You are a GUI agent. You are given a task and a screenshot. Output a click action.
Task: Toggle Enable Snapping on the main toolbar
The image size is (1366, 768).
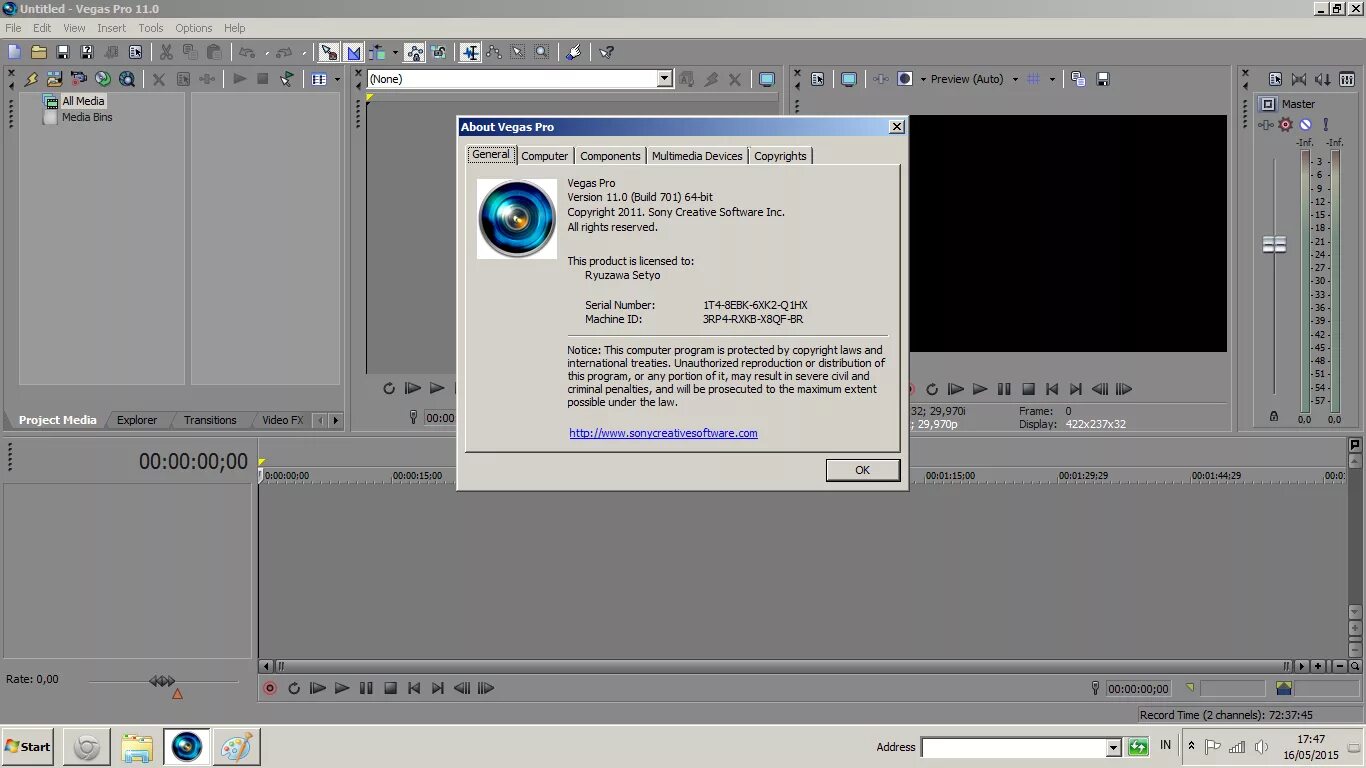[x=329, y=52]
